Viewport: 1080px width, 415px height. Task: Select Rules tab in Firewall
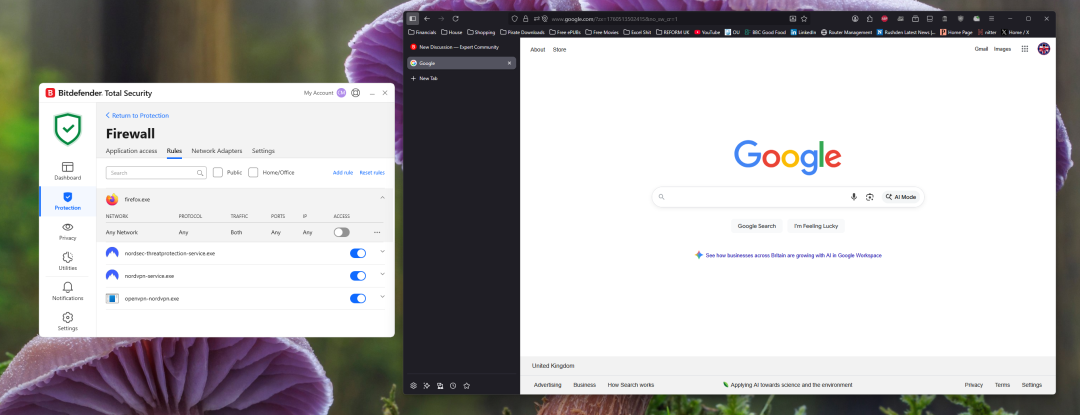click(174, 151)
